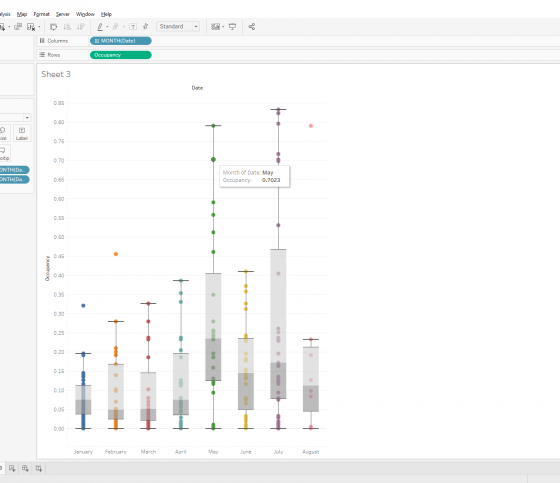Open the mark type dropdown arrow
The height and width of the screenshot is (483, 560).
tap(27, 118)
